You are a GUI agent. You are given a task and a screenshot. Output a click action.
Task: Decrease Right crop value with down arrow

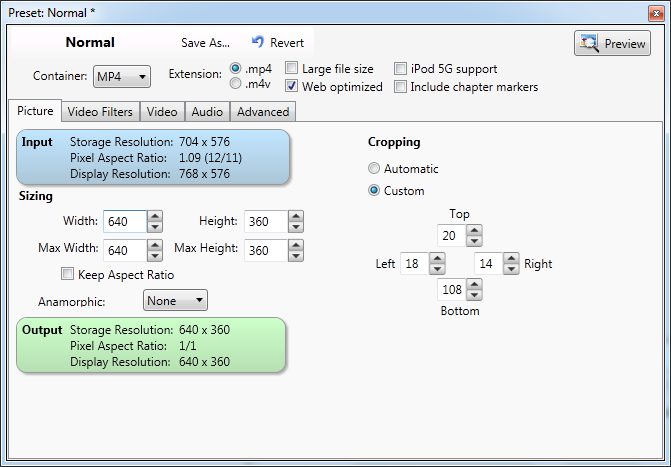[x=511, y=269]
